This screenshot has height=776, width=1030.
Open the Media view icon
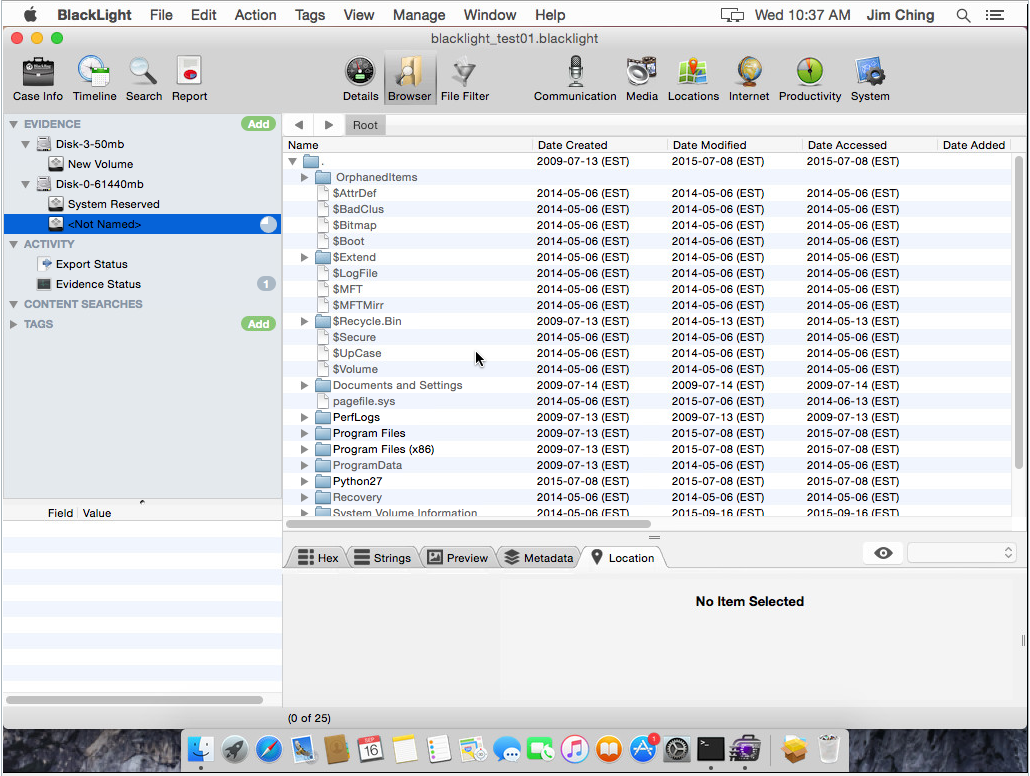coord(641,79)
